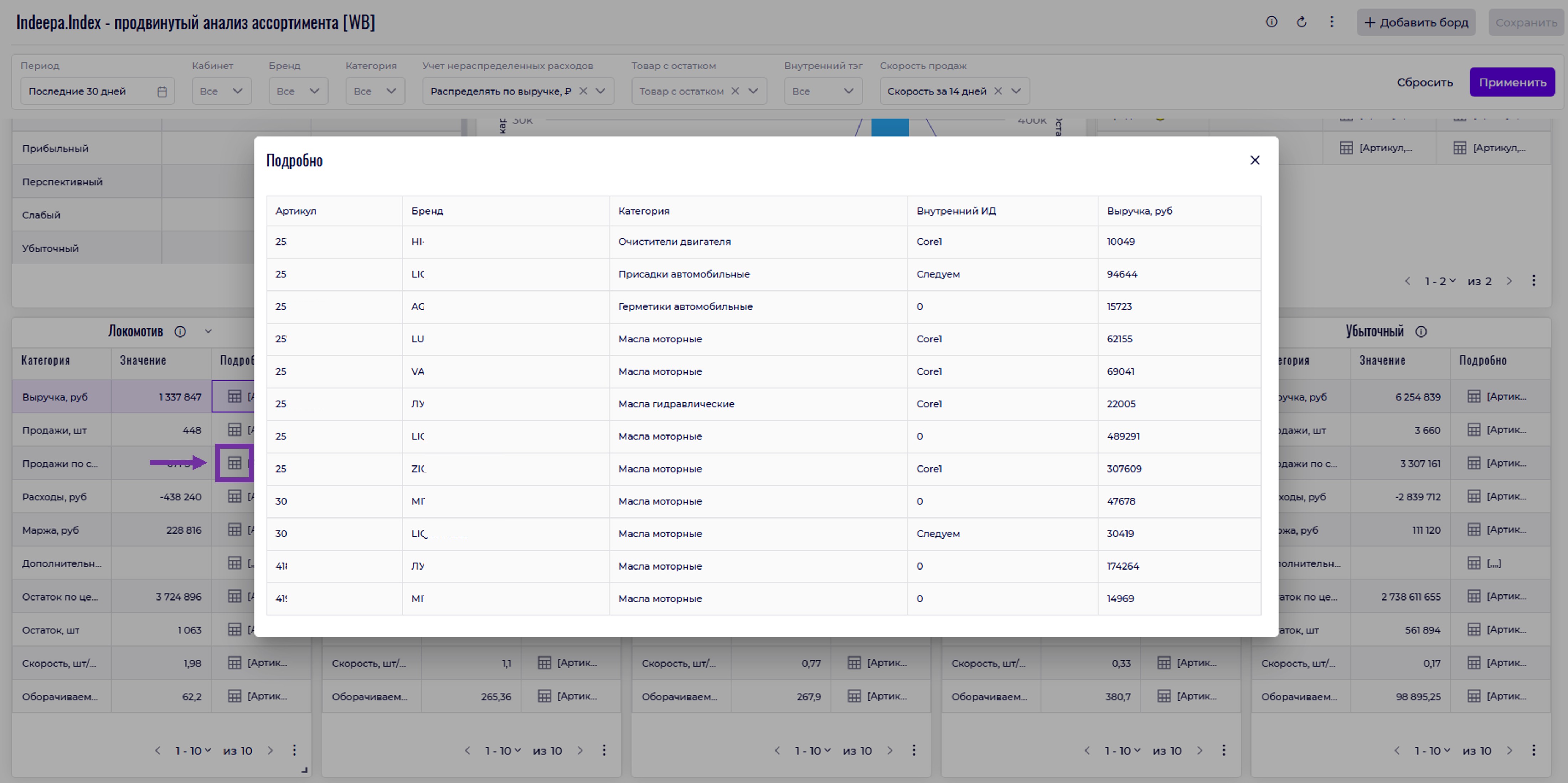The height and width of the screenshot is (783, 1568).
Task: Open the Бренд dropdown
Action: (298, 91)
